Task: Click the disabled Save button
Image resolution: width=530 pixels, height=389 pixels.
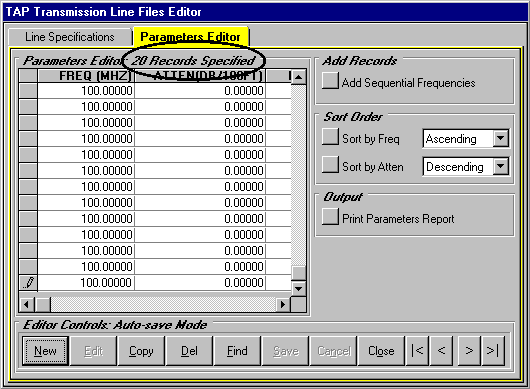Action: click(x=285, y=351)
